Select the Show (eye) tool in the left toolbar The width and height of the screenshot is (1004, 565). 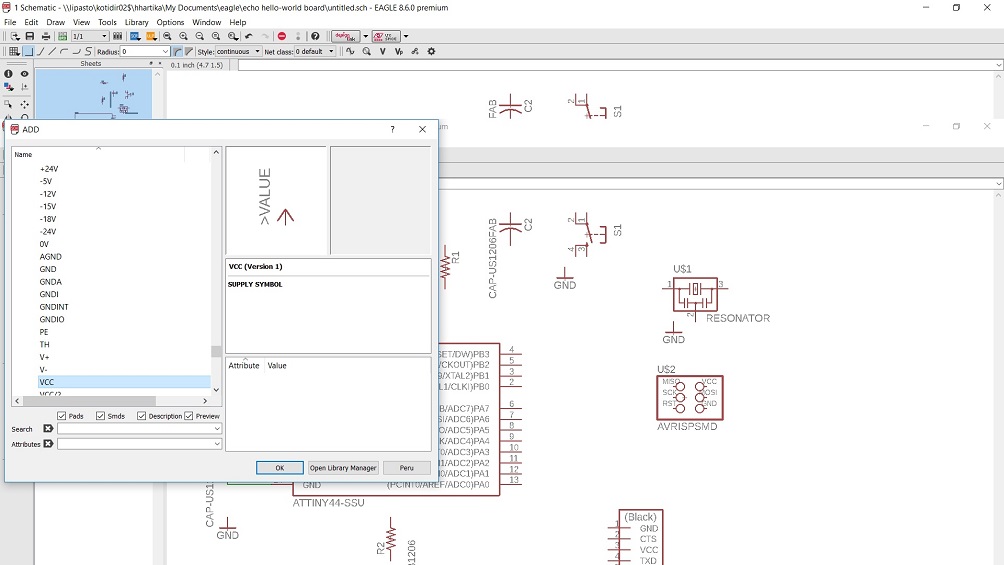tap(24, 74)
